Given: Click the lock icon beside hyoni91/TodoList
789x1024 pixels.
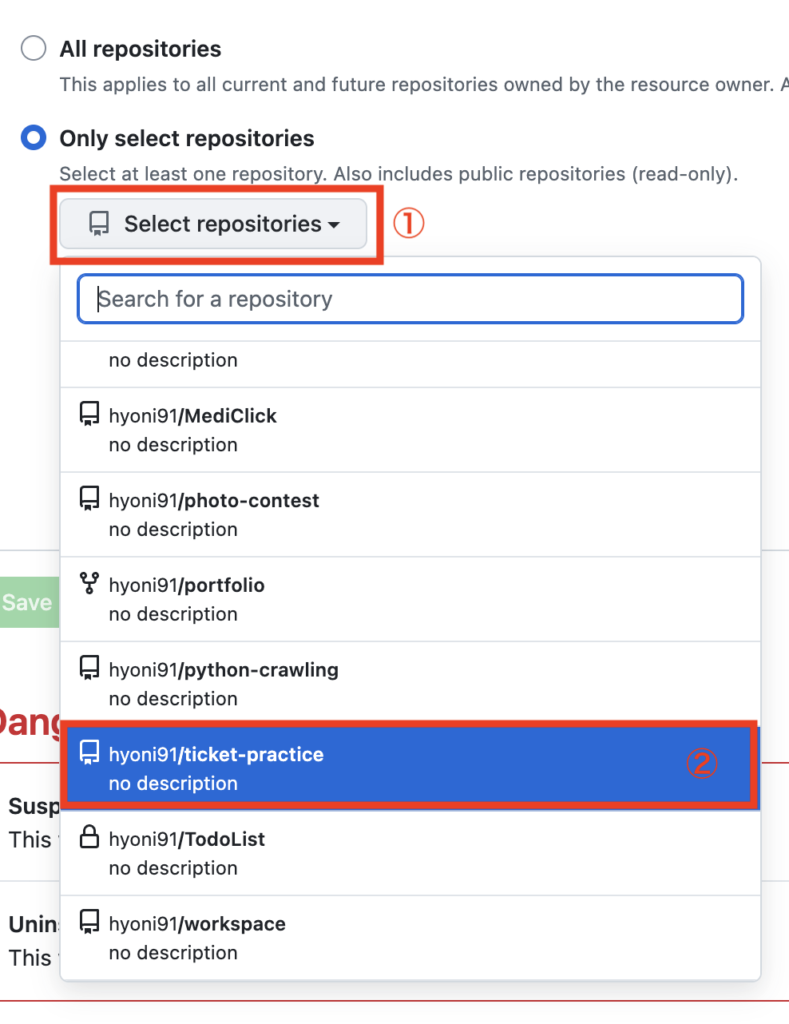Looking at the screenshot, I should (x=89, y=838).
